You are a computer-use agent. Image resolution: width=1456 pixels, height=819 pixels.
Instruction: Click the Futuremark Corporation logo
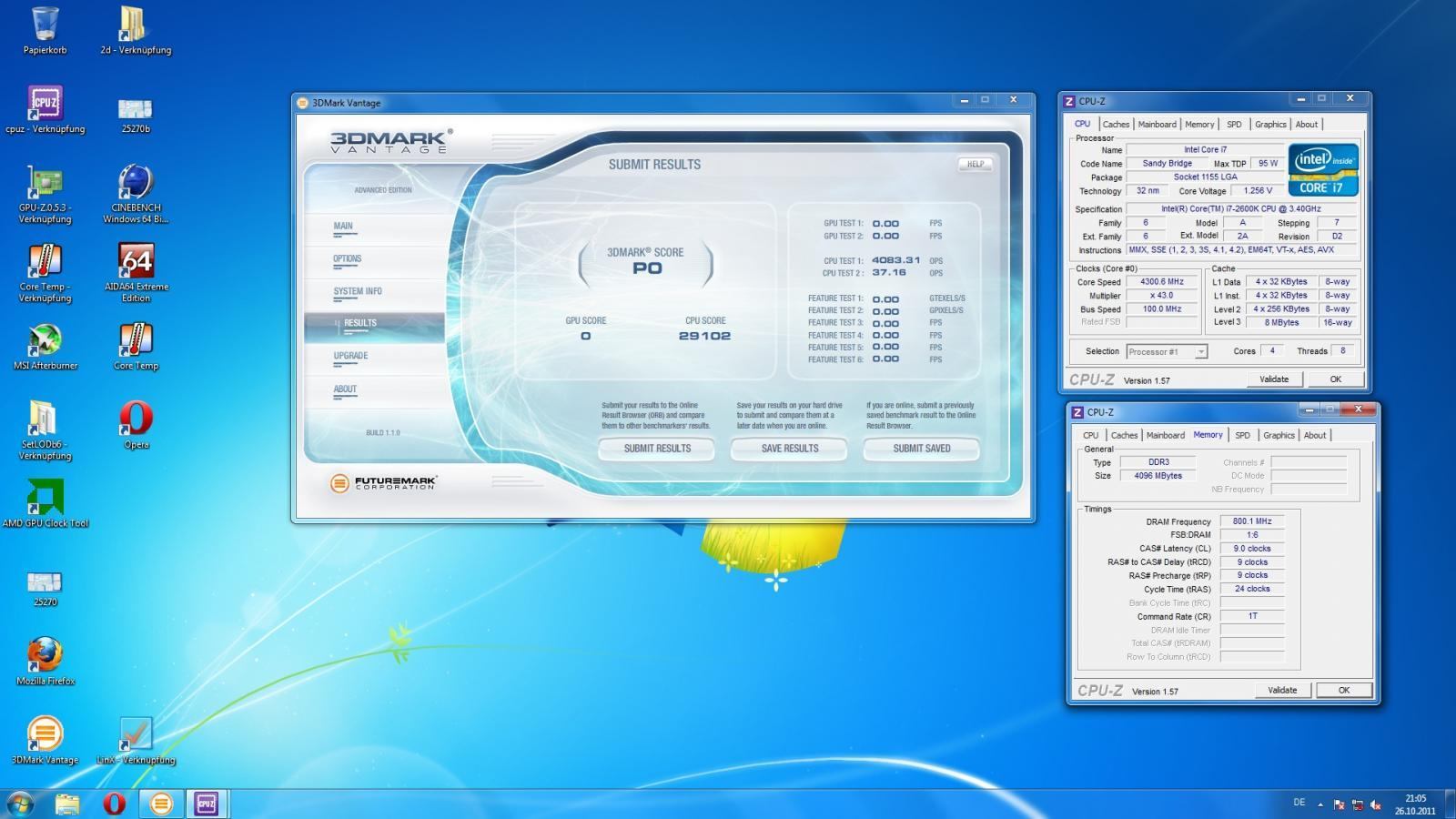point(383,483)
